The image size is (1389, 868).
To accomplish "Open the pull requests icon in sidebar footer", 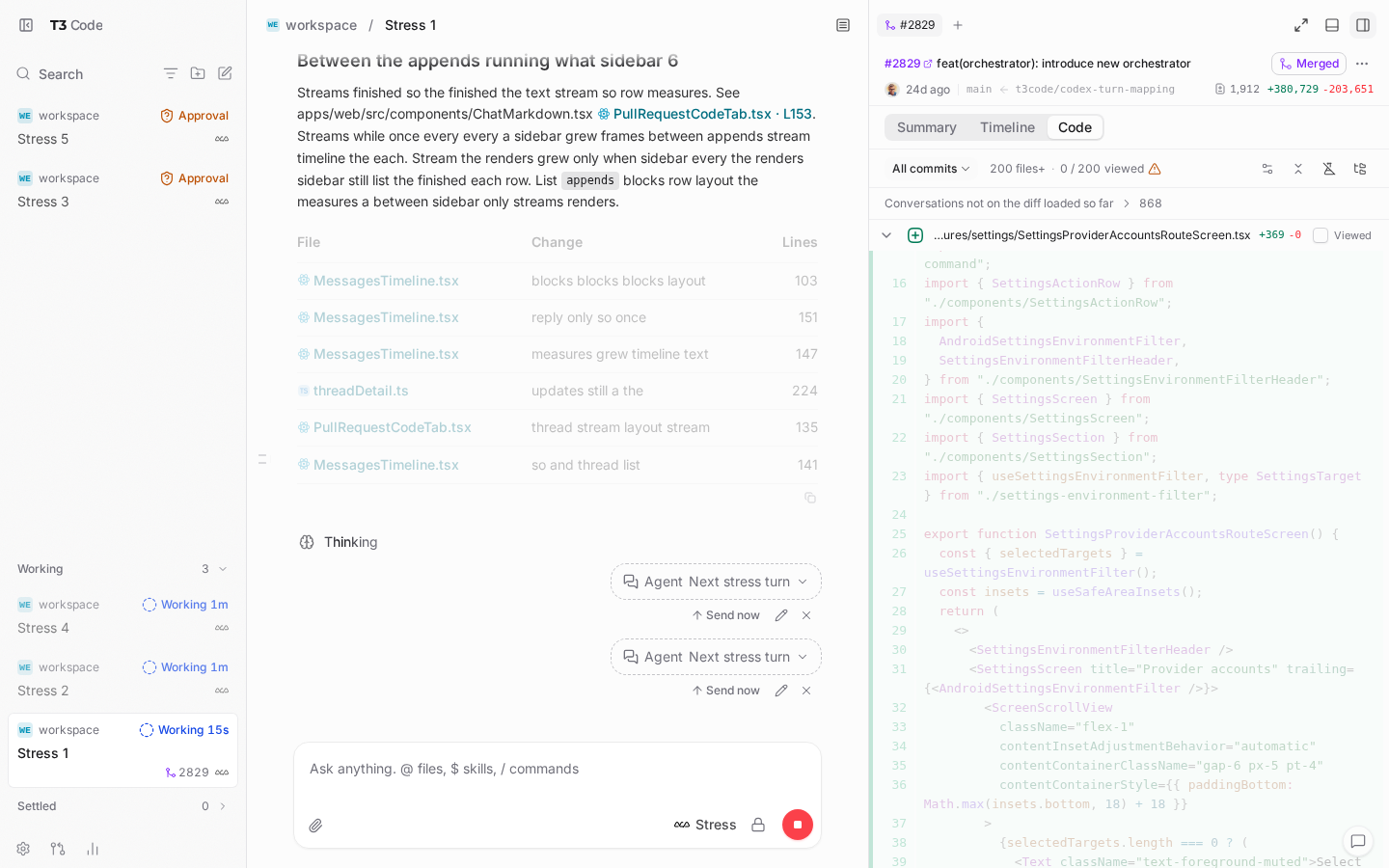I will (x=58, y=849).
